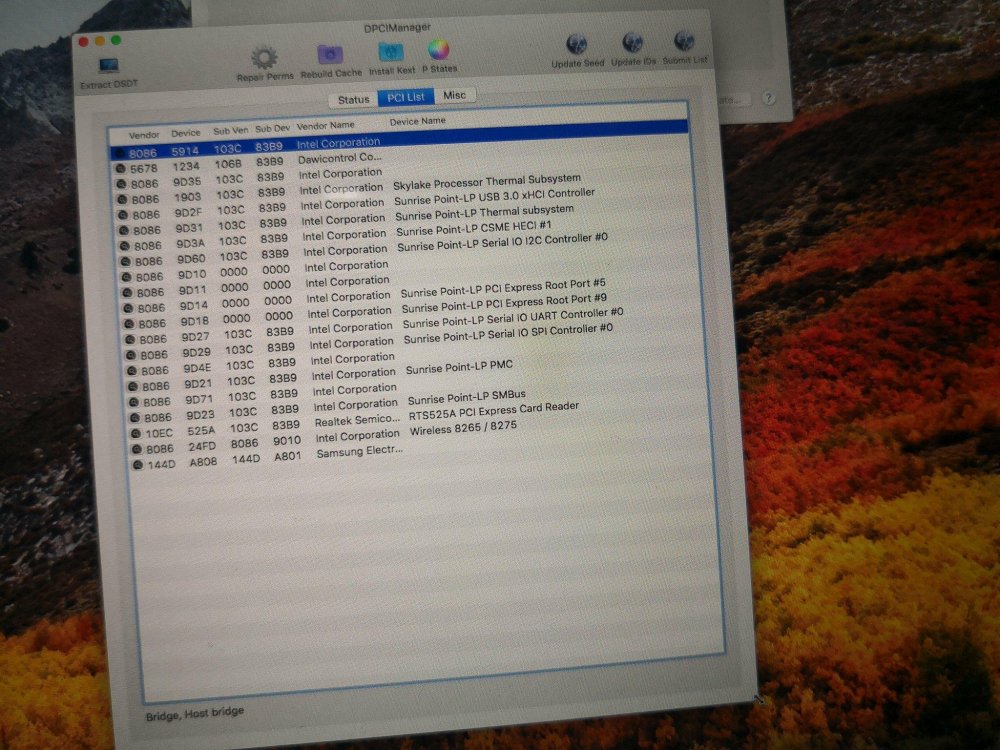Click the round icon on the 10EC row

click(x=136, y=434)
